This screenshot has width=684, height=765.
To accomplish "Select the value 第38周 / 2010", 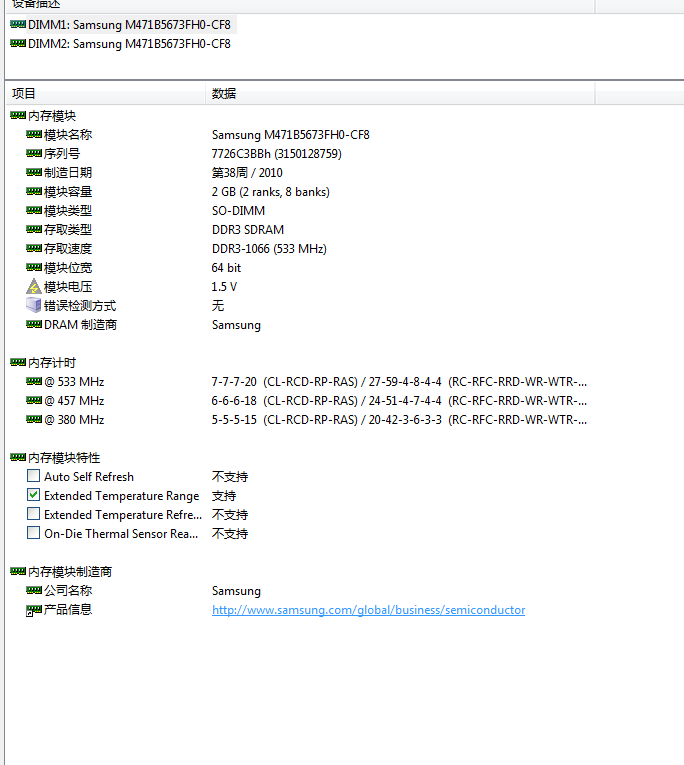I will coord(247,173).
